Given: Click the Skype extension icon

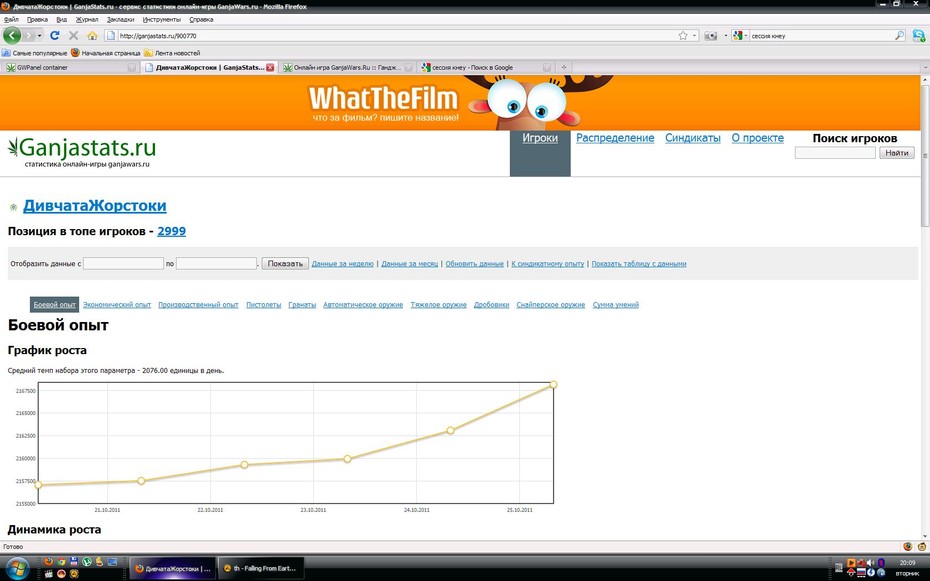Looking at the screenshot, I should [918, 36].
